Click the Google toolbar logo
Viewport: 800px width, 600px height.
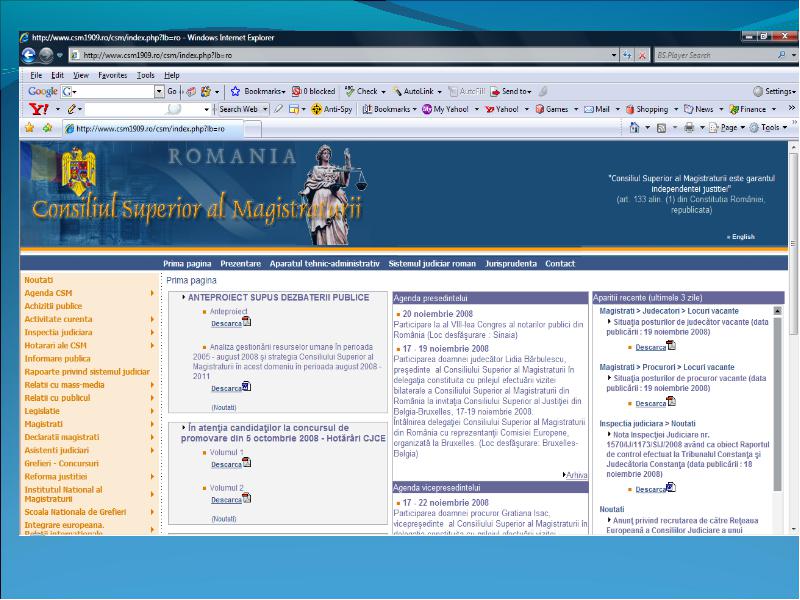coord(42,91)
